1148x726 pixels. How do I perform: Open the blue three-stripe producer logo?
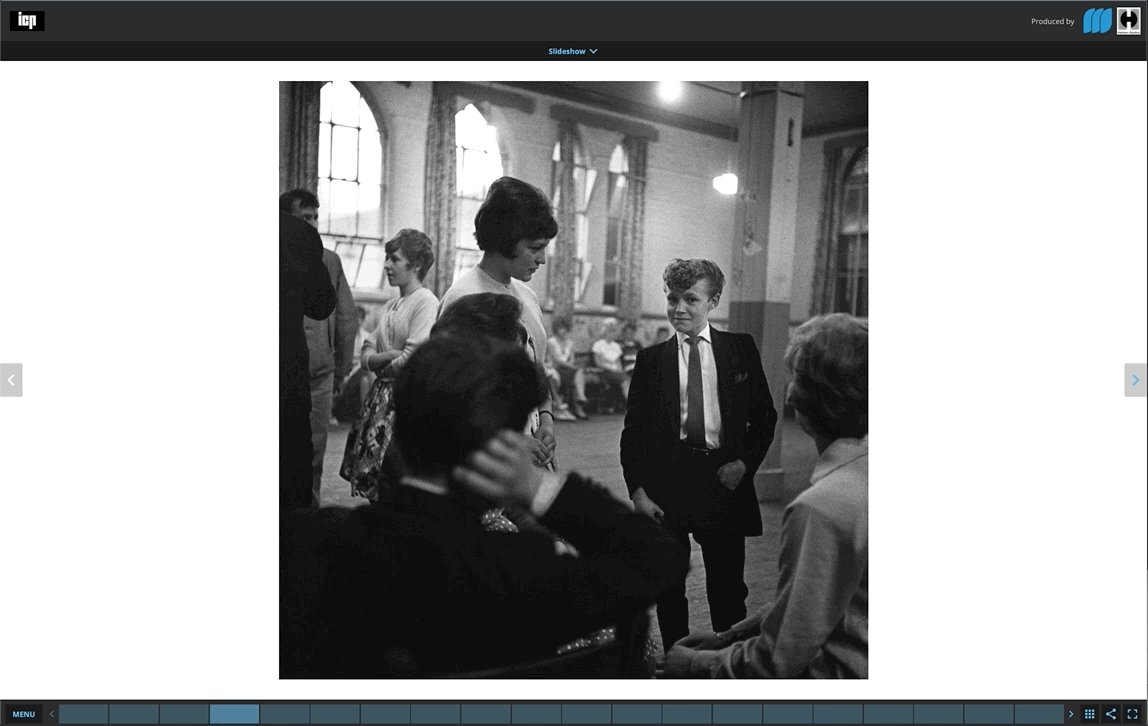click(1097, 21)
